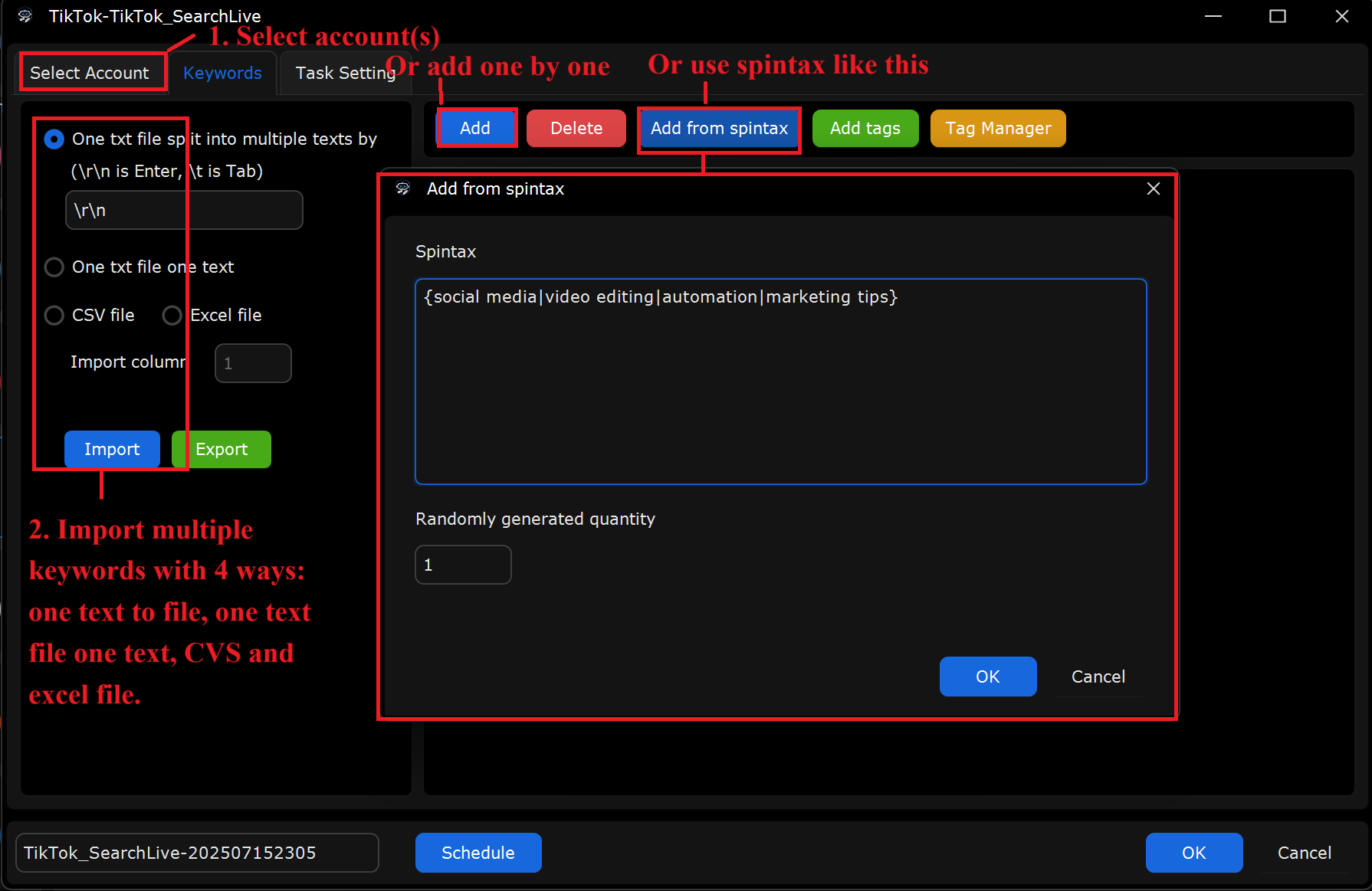The height and width of the screenshot is (891, 1372).
Task: Click the app icon in the spintax dialog title
Action: 403,188
